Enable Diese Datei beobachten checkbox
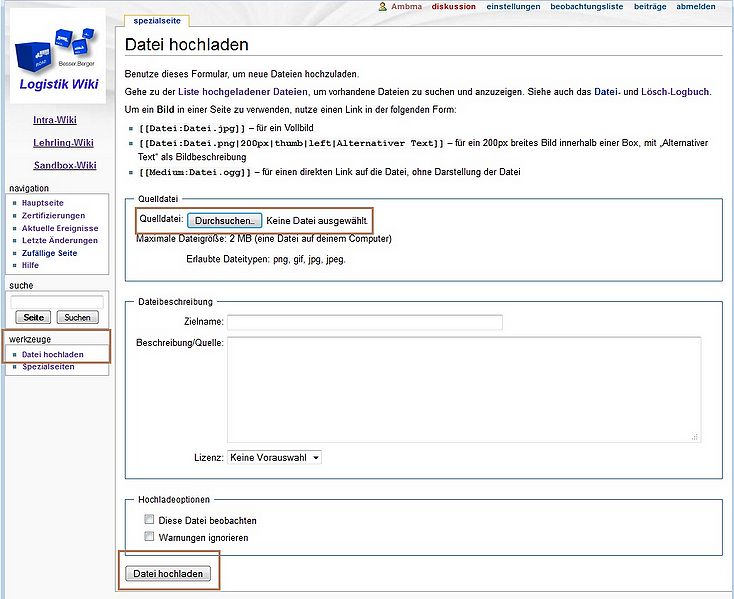This screenshot has width=734, height=599. click(x=149, y=519)
